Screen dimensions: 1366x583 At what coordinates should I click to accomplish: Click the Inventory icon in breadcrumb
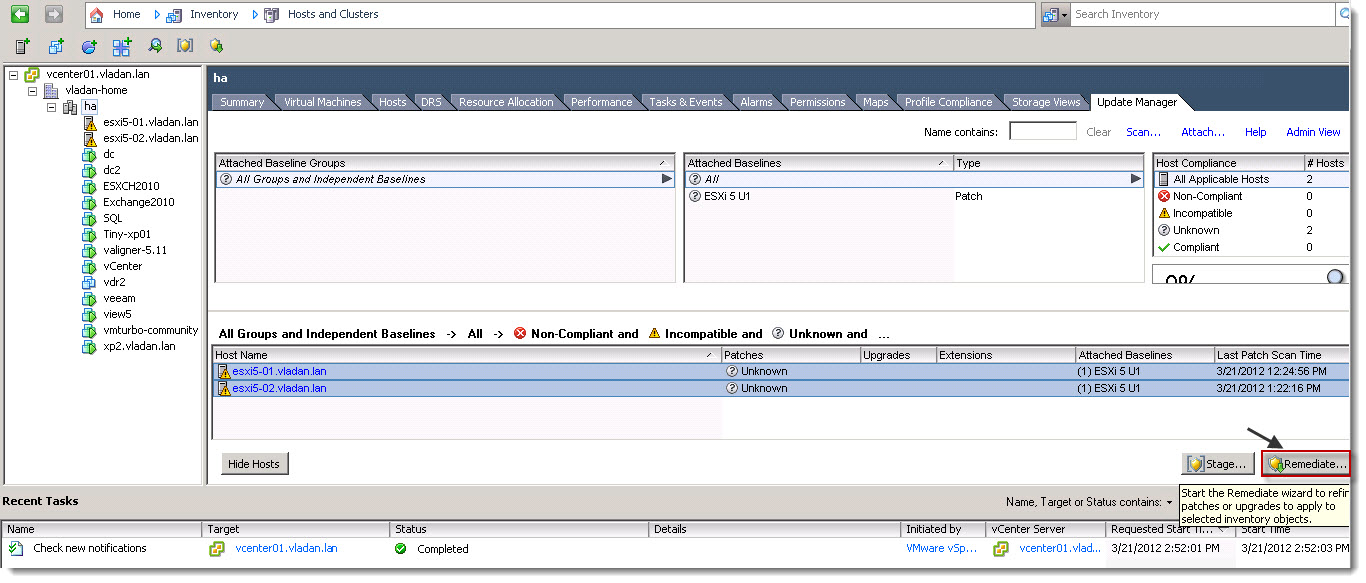tap(174, 15)
